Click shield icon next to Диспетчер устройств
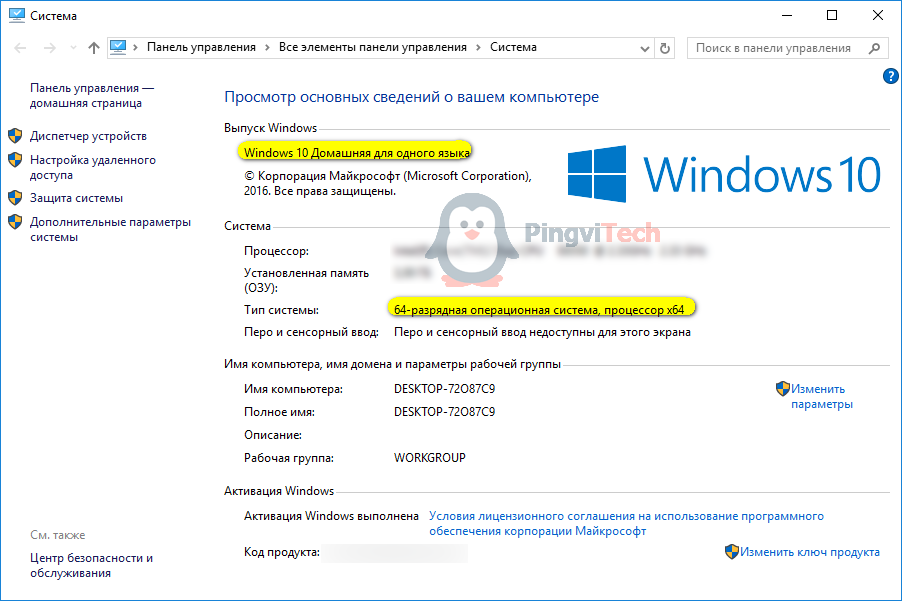The width and height of the screenshot is (902, 601). coord(15,136)
